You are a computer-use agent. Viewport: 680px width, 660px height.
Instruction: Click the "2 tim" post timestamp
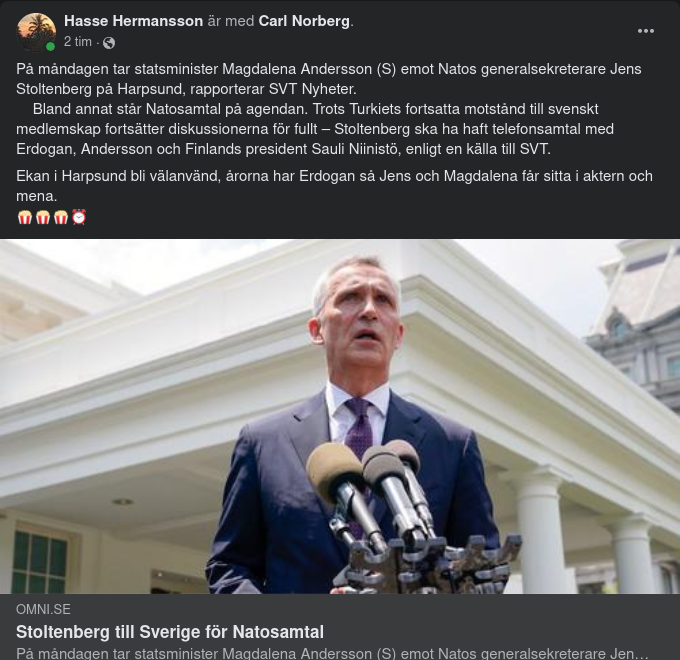78,42
